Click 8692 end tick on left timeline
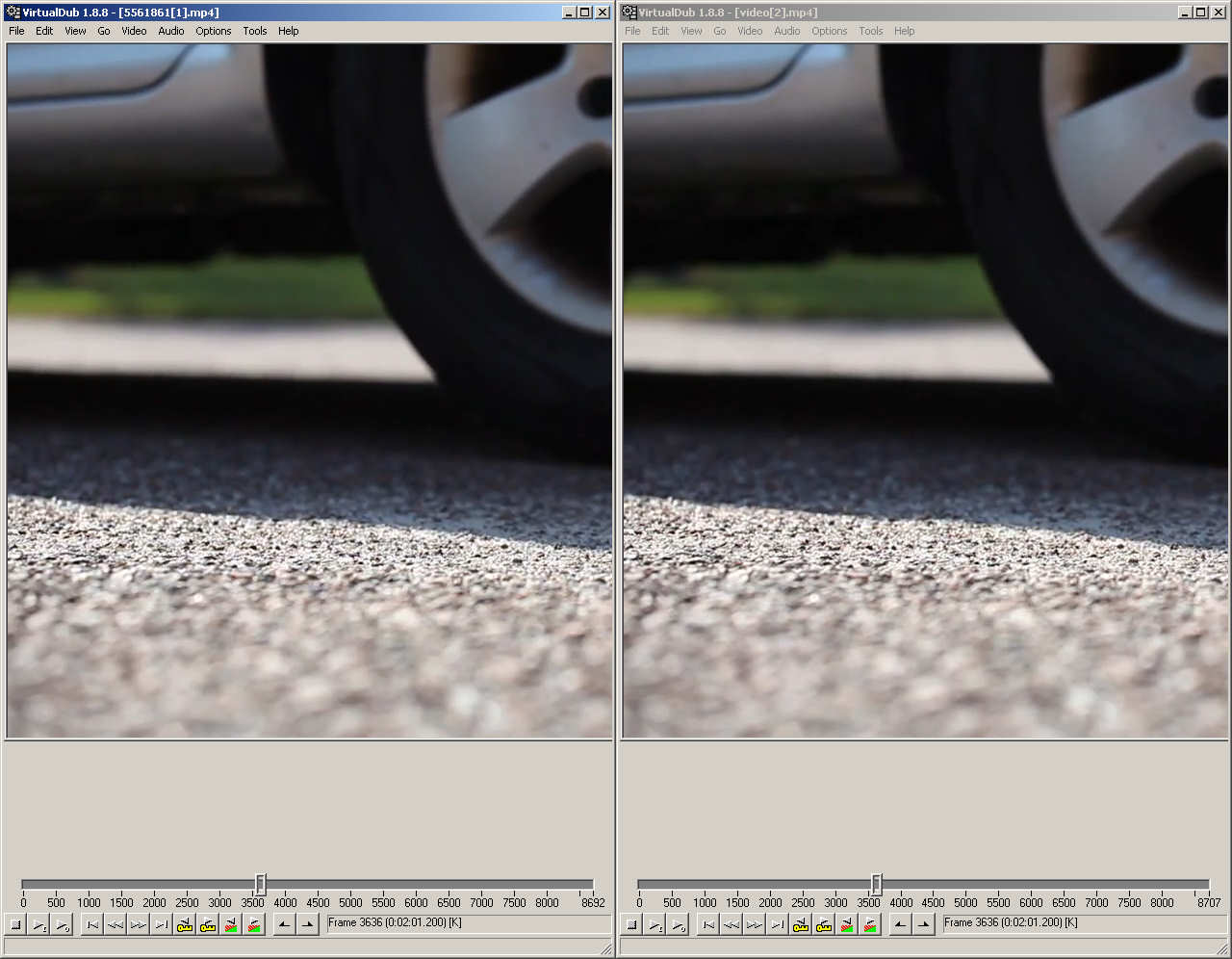The image size is (1232, 959). tap(593, 902)
